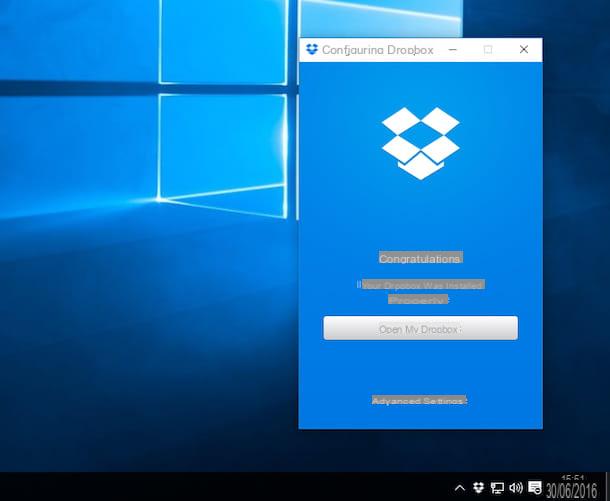Click the large Dropbox logo
Image resolution: width=610 pixels, height=501 pixels.
point(421,143)
